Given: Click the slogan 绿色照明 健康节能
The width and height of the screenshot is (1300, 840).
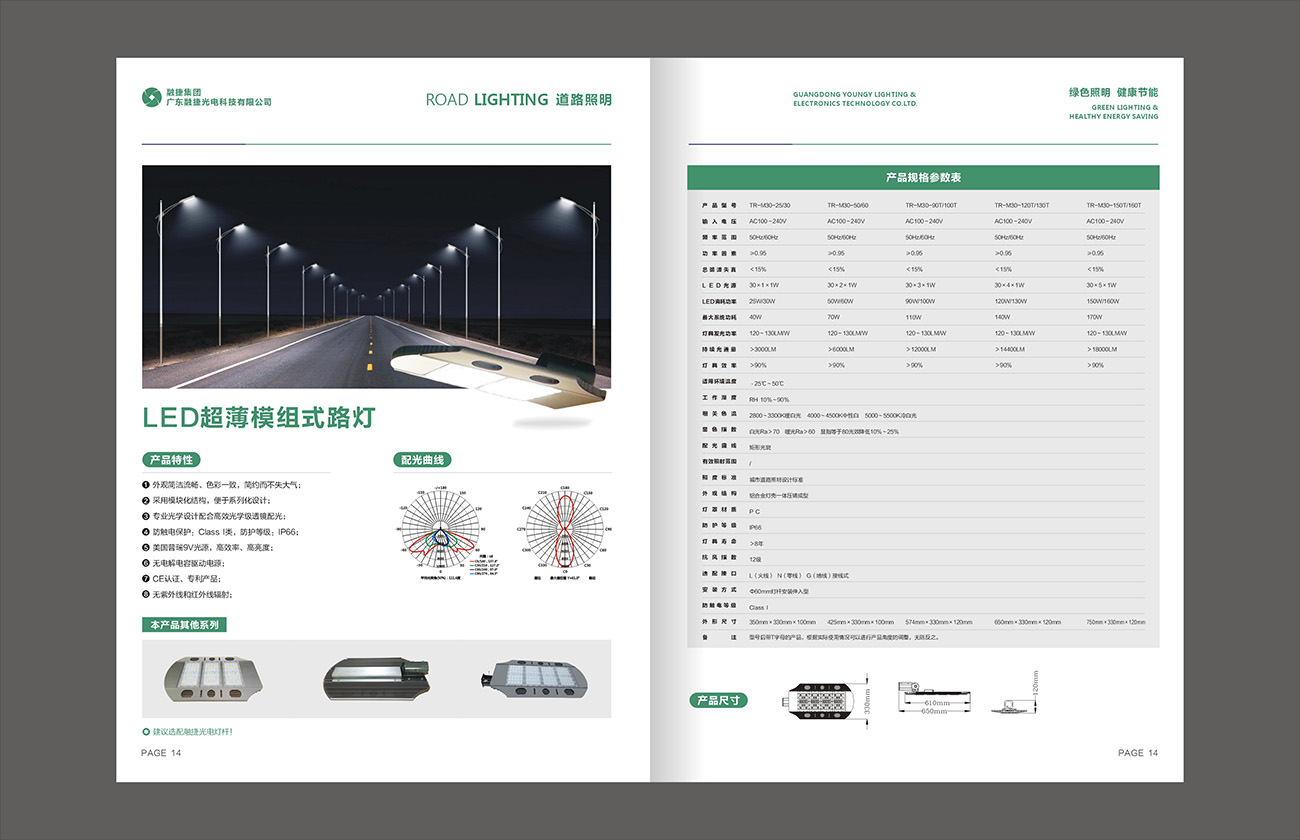Looking at the screenshot, I should tap(1113, 92).
